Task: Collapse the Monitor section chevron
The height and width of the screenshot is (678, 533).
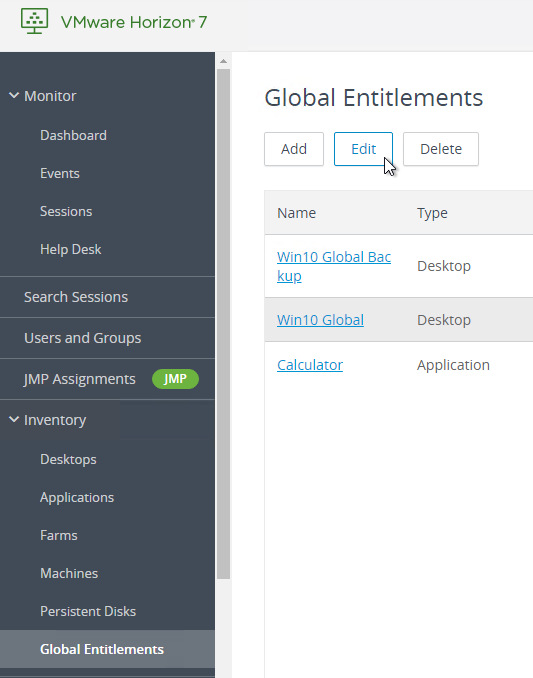Action: pos(14,96)
